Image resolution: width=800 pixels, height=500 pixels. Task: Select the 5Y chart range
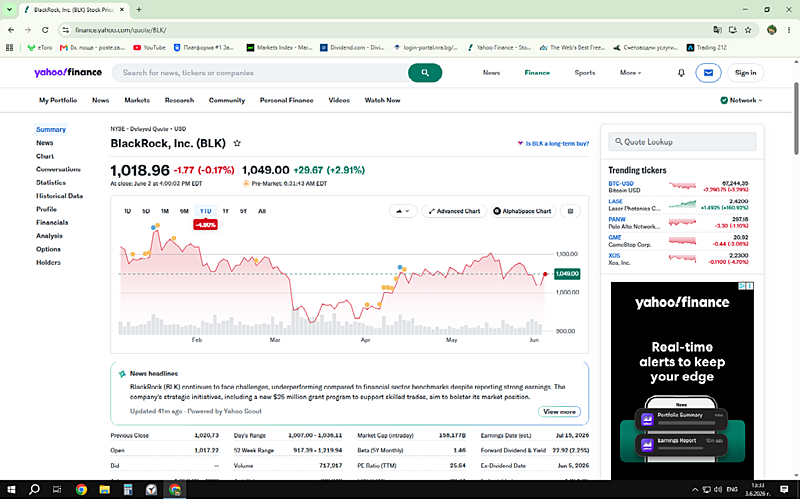pyautogui.click(x=243, y=211)
